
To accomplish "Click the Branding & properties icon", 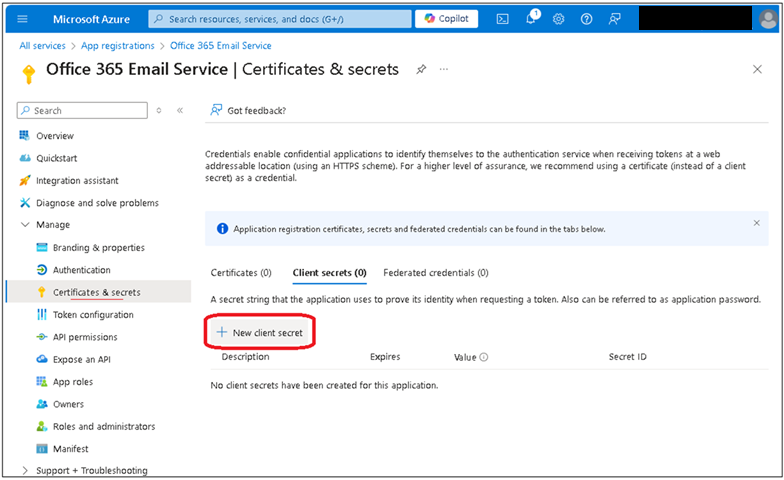I will (42, 248).
